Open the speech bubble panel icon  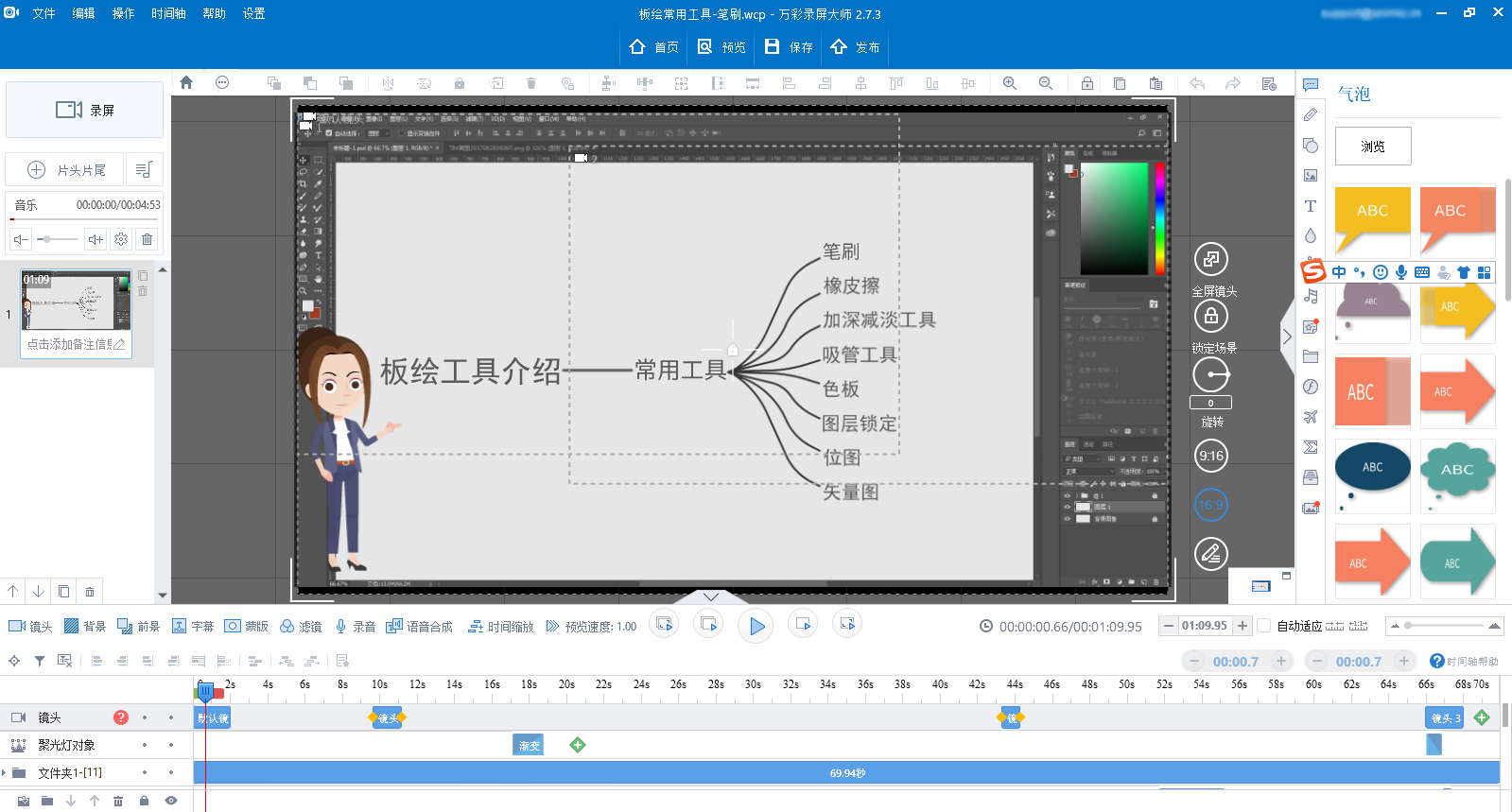[1311, 85]
